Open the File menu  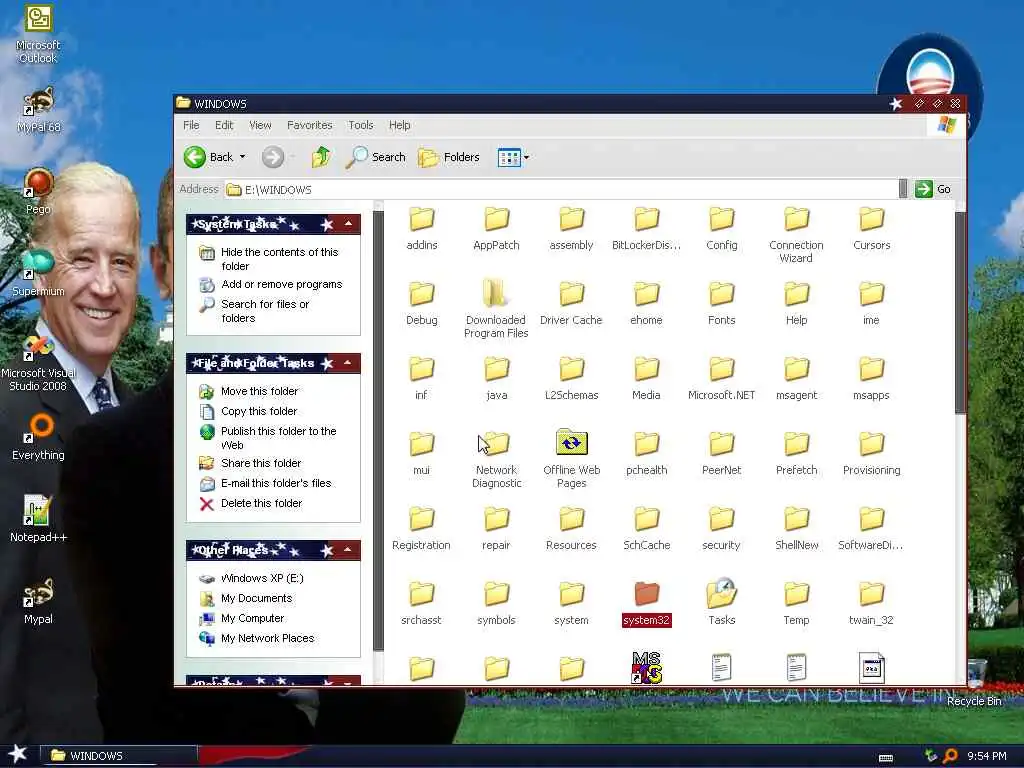191,125
